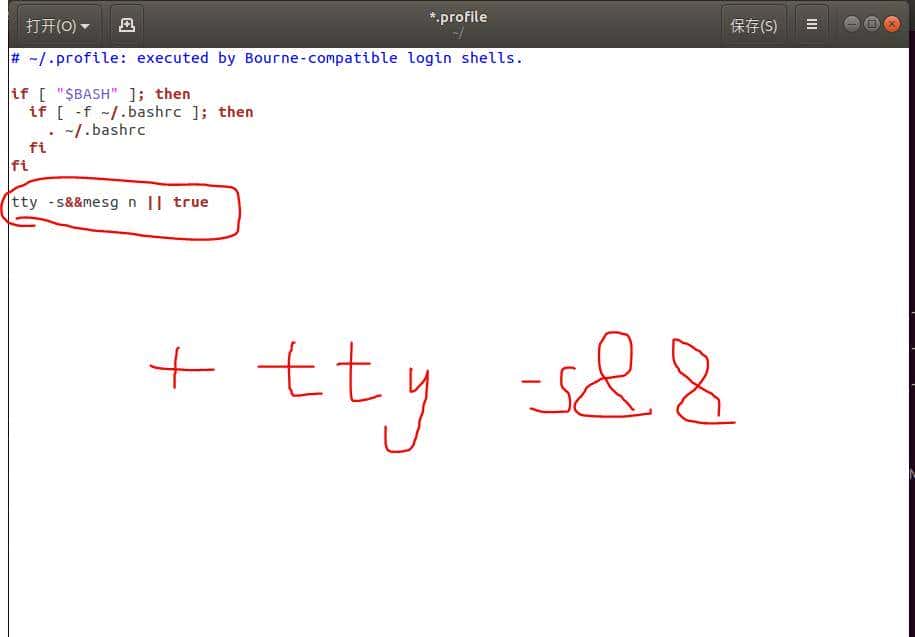This screenshot has width=915, height=637.
Task: Click the final unindented 'fi' keyword
Action: click(x=19, y=166)
